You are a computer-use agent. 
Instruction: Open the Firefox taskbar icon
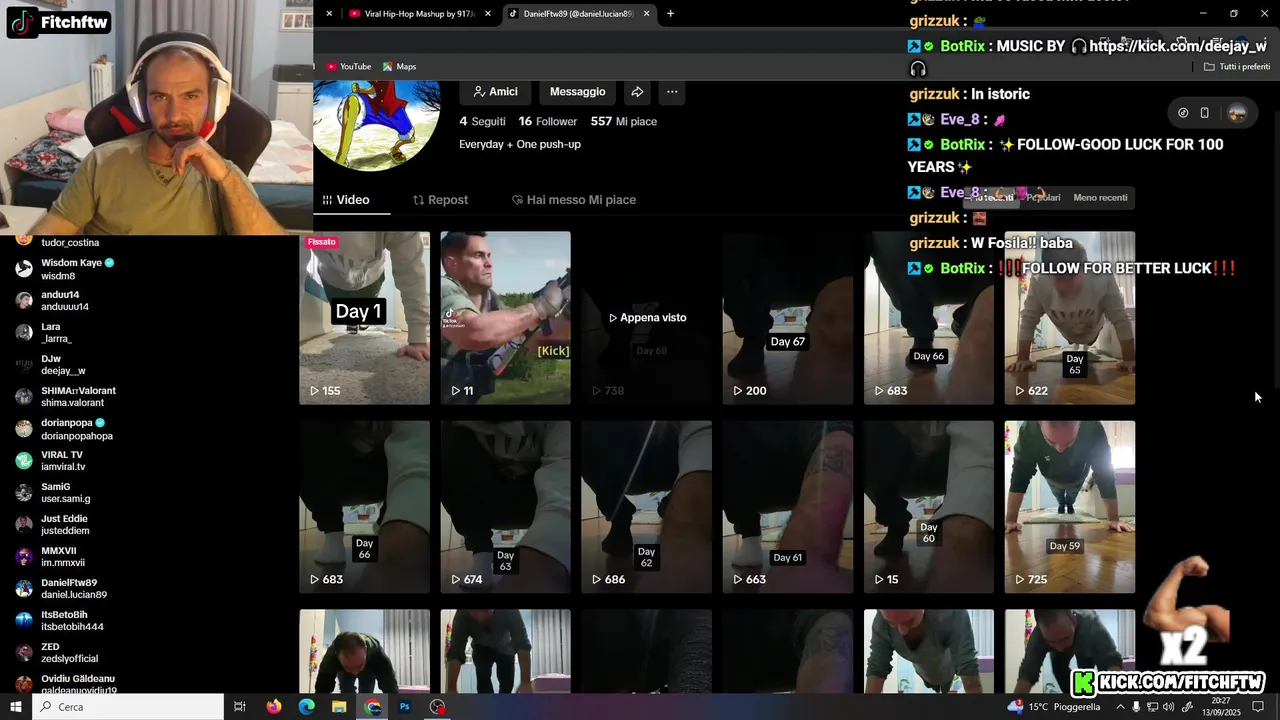click(x=274, y=707)
